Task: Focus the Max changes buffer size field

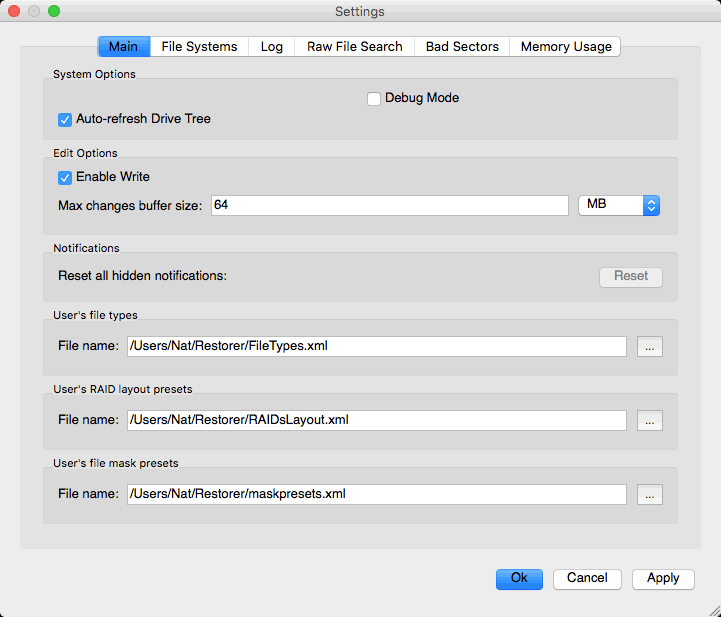Action: [x=389, y=205]
